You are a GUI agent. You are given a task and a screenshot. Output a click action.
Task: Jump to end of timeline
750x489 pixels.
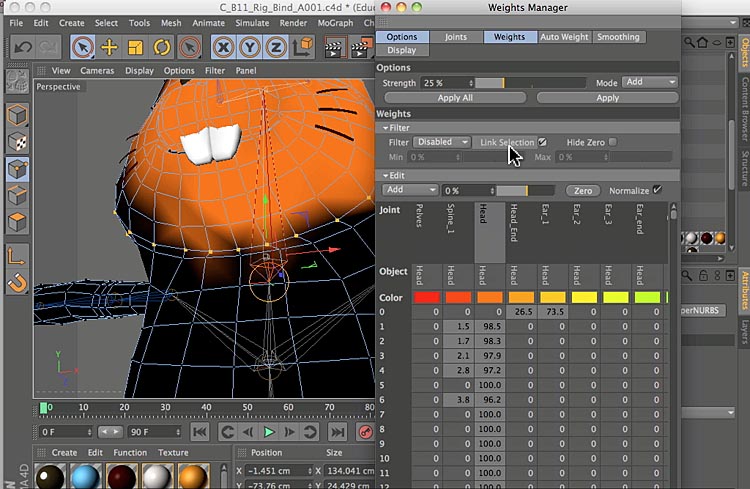tap(337, 432)
